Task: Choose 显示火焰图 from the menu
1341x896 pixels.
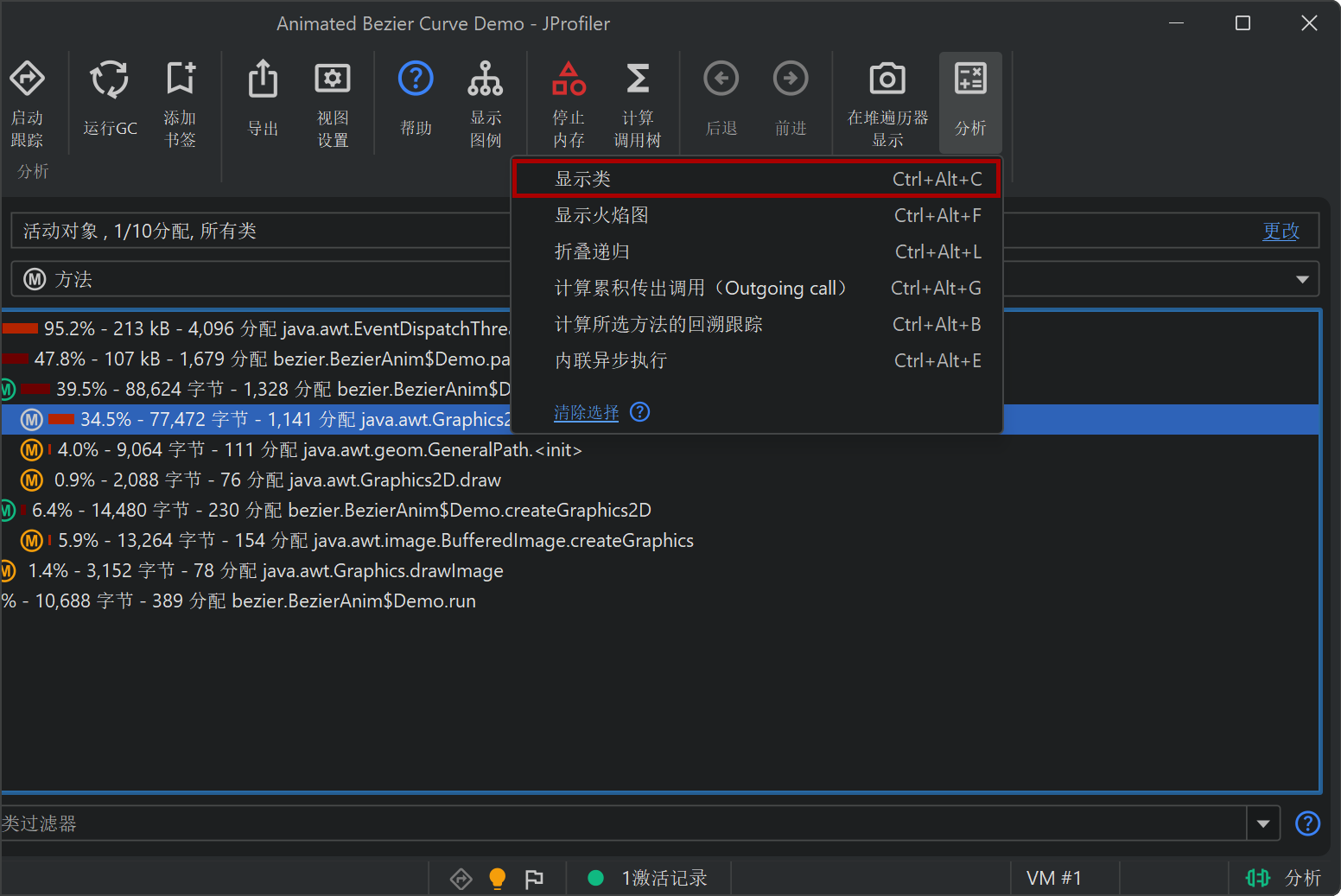Action: click(756, 215)
